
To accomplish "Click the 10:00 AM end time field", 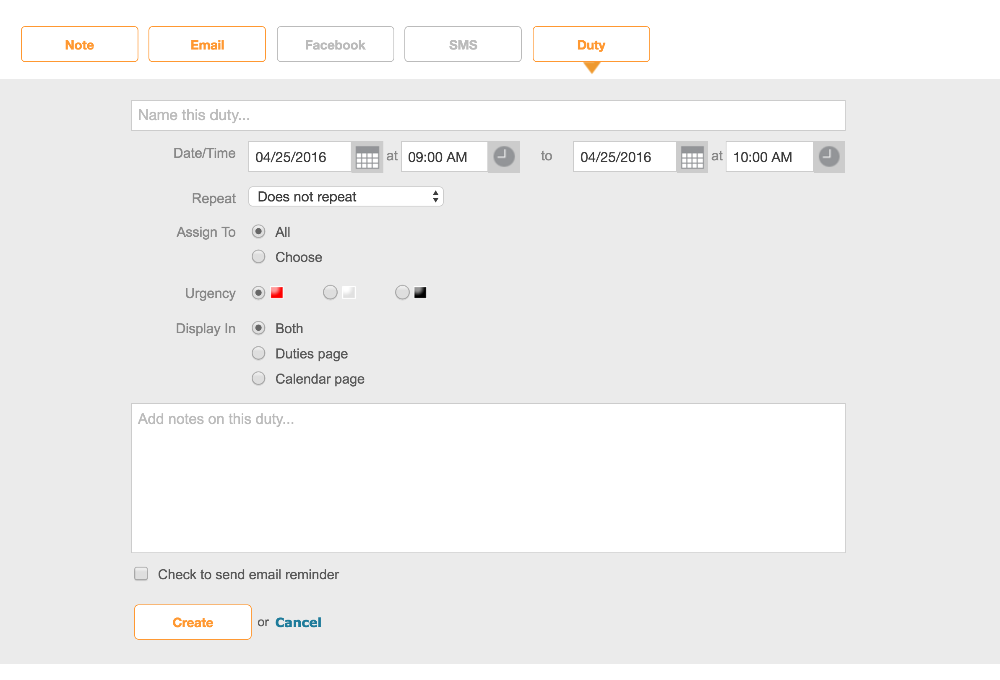I will 770,157.
